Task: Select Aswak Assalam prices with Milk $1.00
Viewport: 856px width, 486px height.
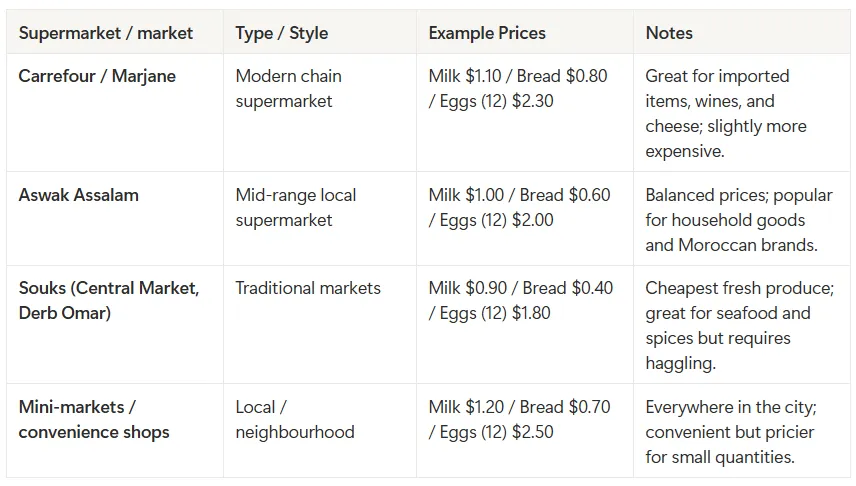Action: [519, 208]
